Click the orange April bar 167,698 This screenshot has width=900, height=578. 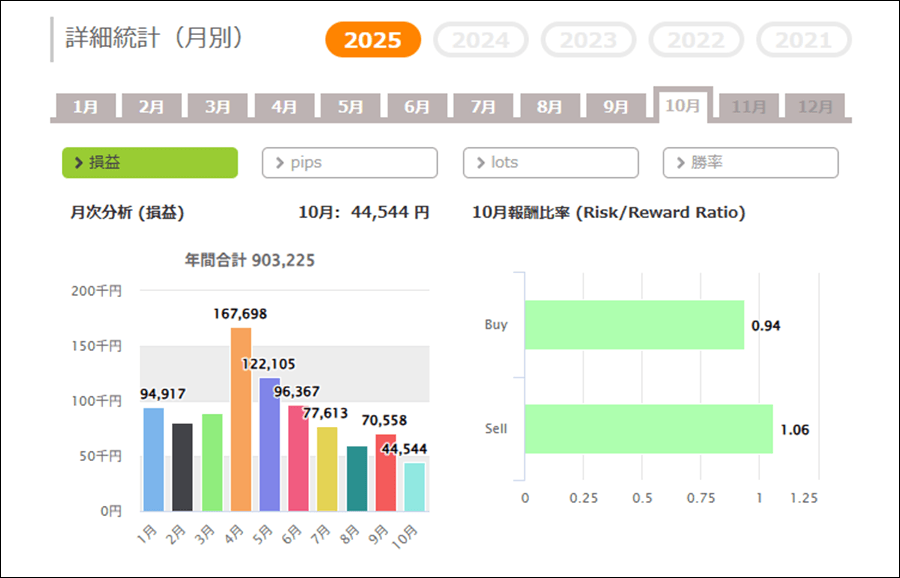coord(241,420)
